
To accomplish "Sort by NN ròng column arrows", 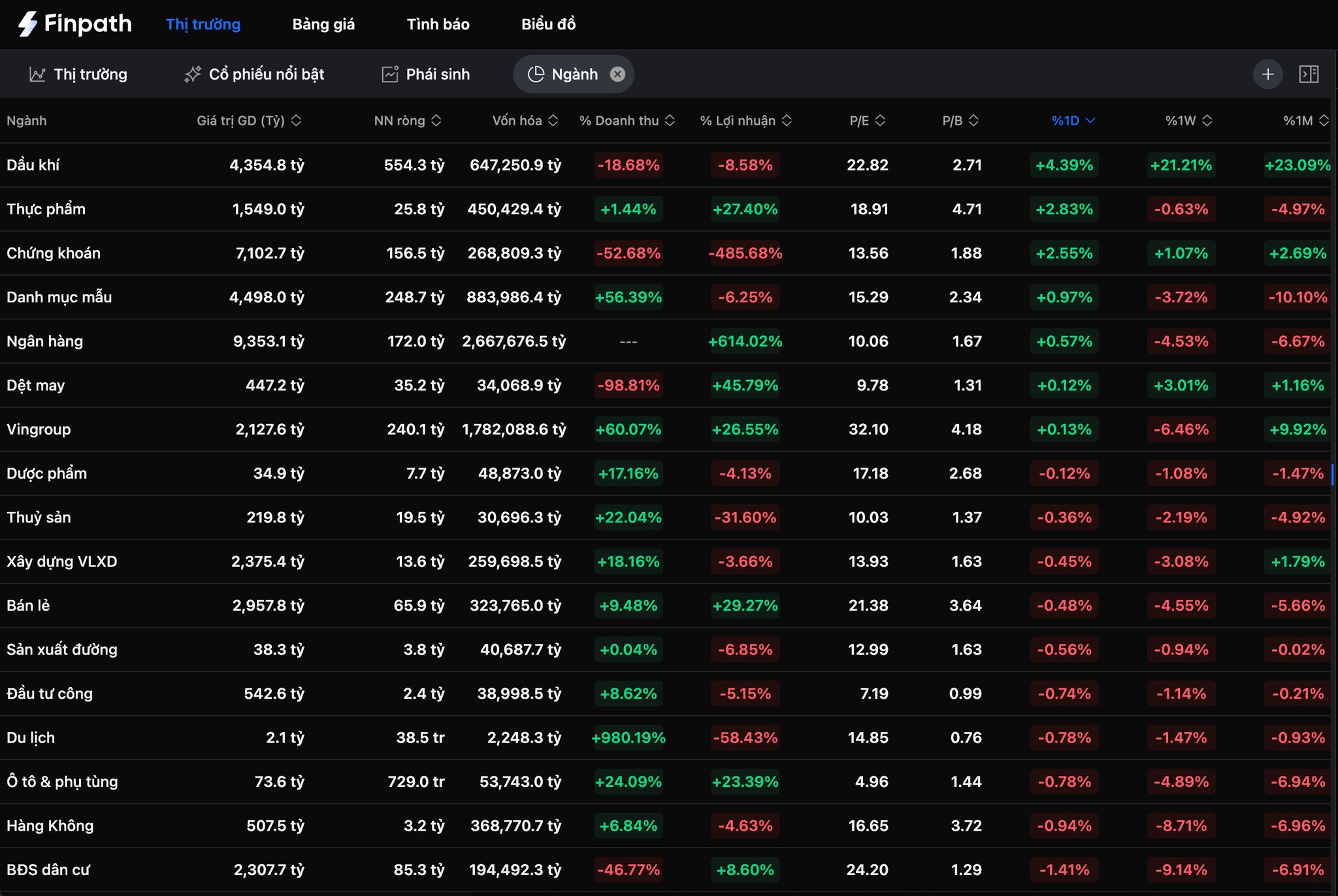I will pos(436,121).
